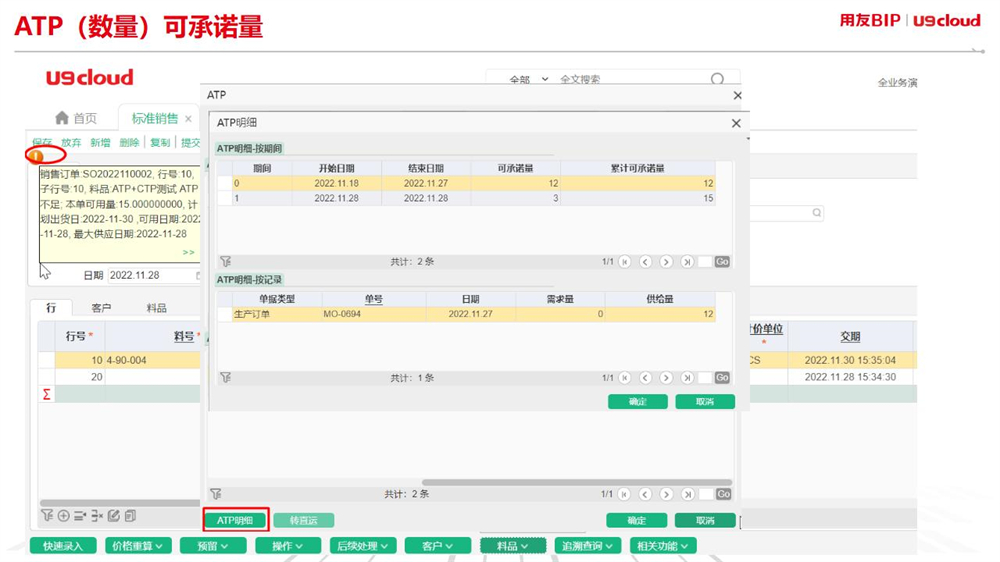This screenshot has width=1000, height=562.
Task: Click the home icon beside 首页
Action: [x=62, y=117]
